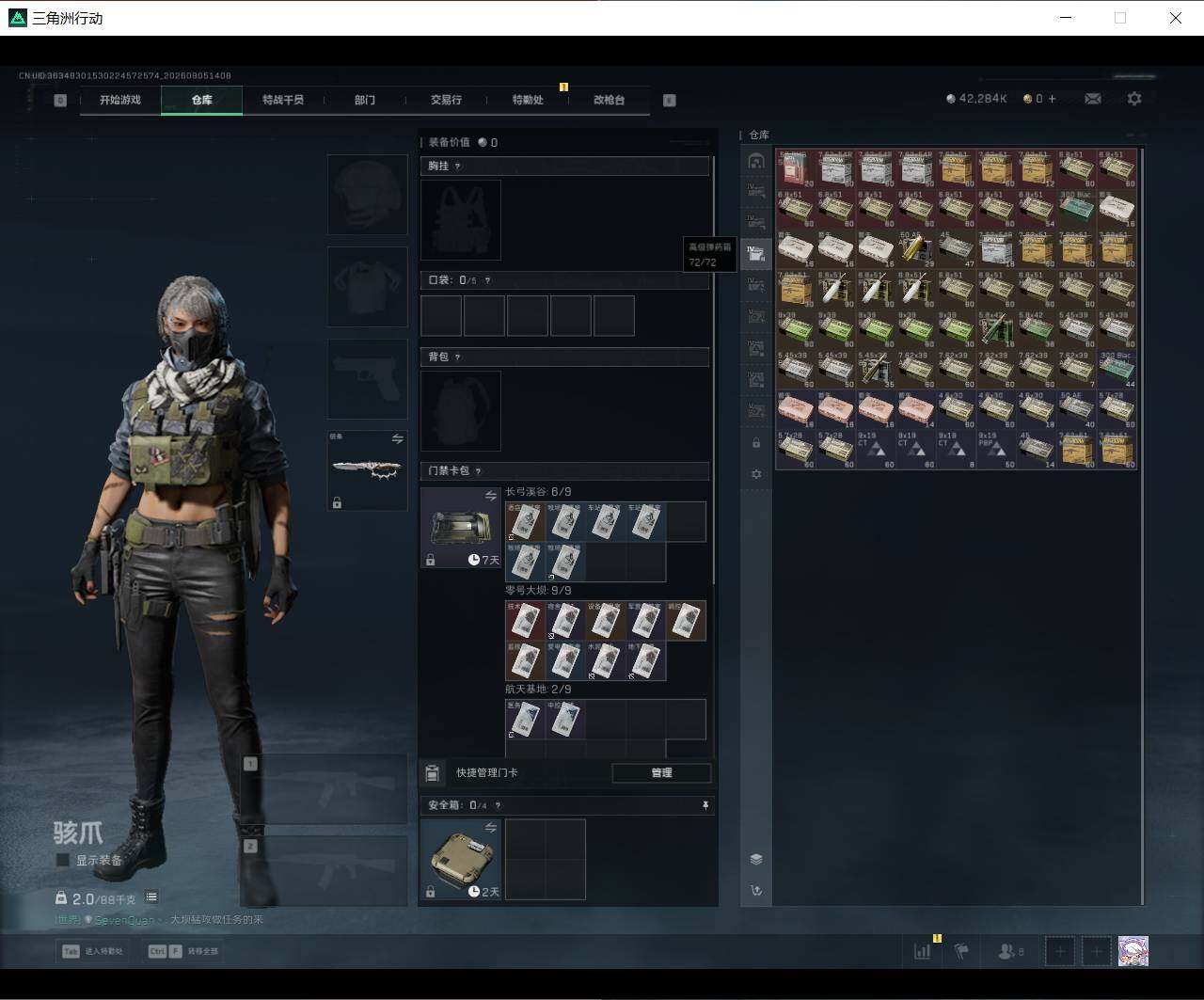Open the 开始游戏 tab
The image size is (1204, 1000).
pos(120,100)
